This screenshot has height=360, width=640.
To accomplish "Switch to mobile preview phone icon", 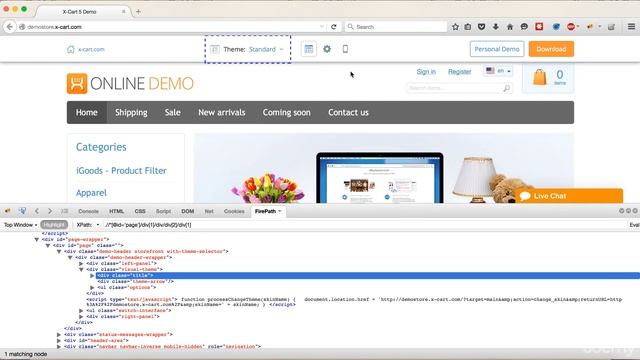I will [345, 49].
